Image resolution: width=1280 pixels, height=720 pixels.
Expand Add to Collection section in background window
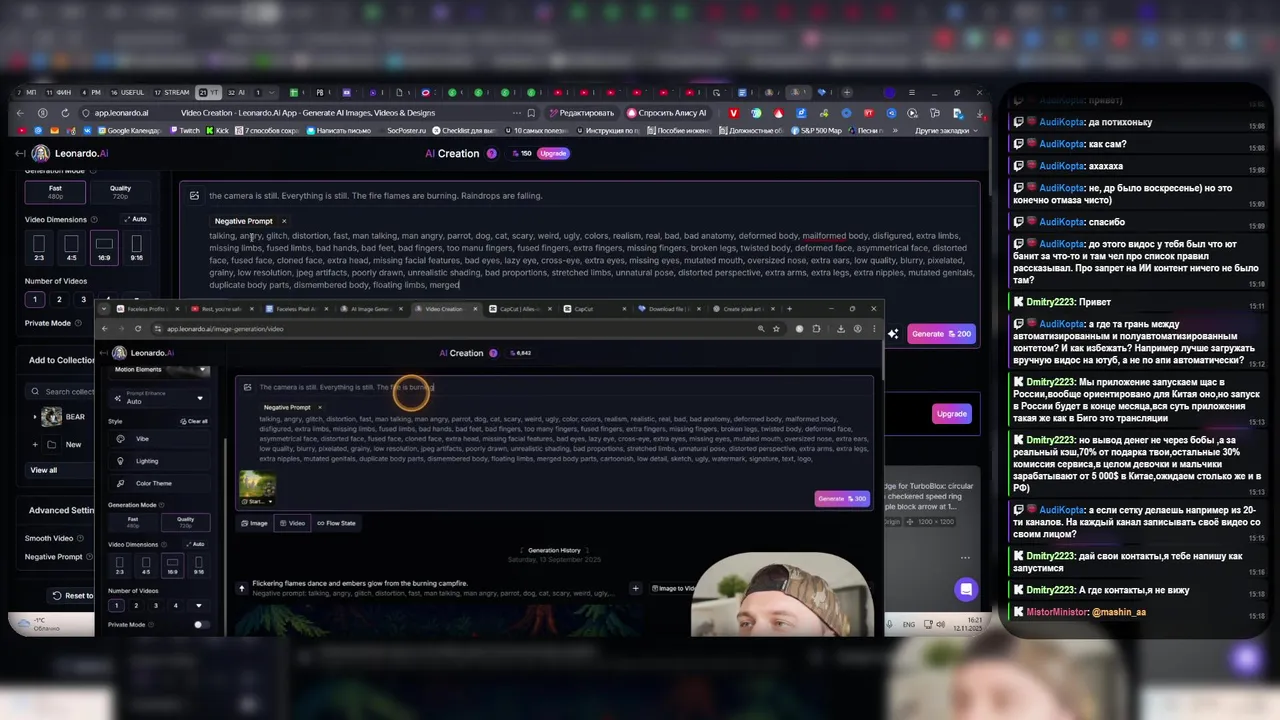coord(61,360)
